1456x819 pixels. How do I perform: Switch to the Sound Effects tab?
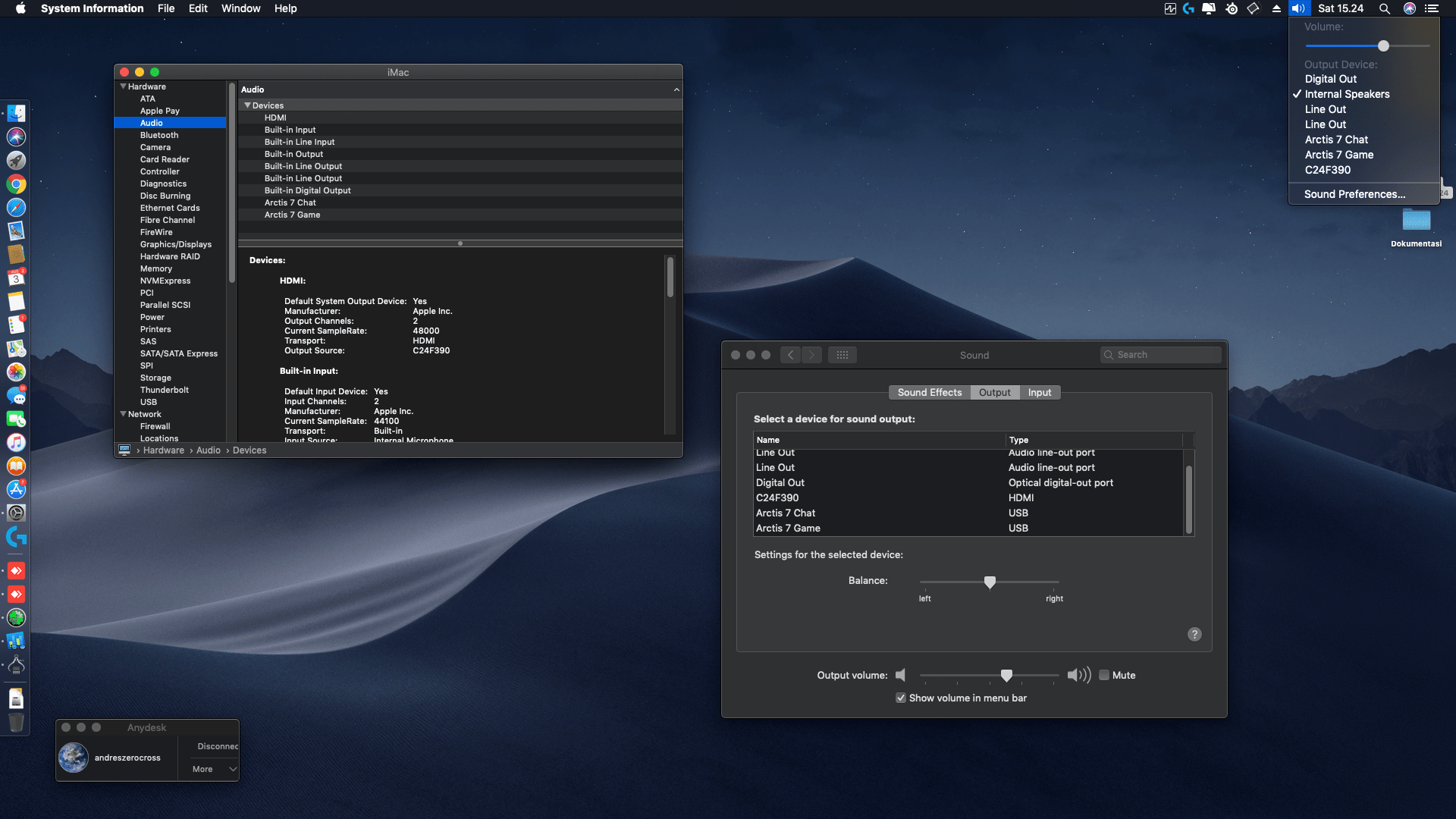[x=929, y=392]
